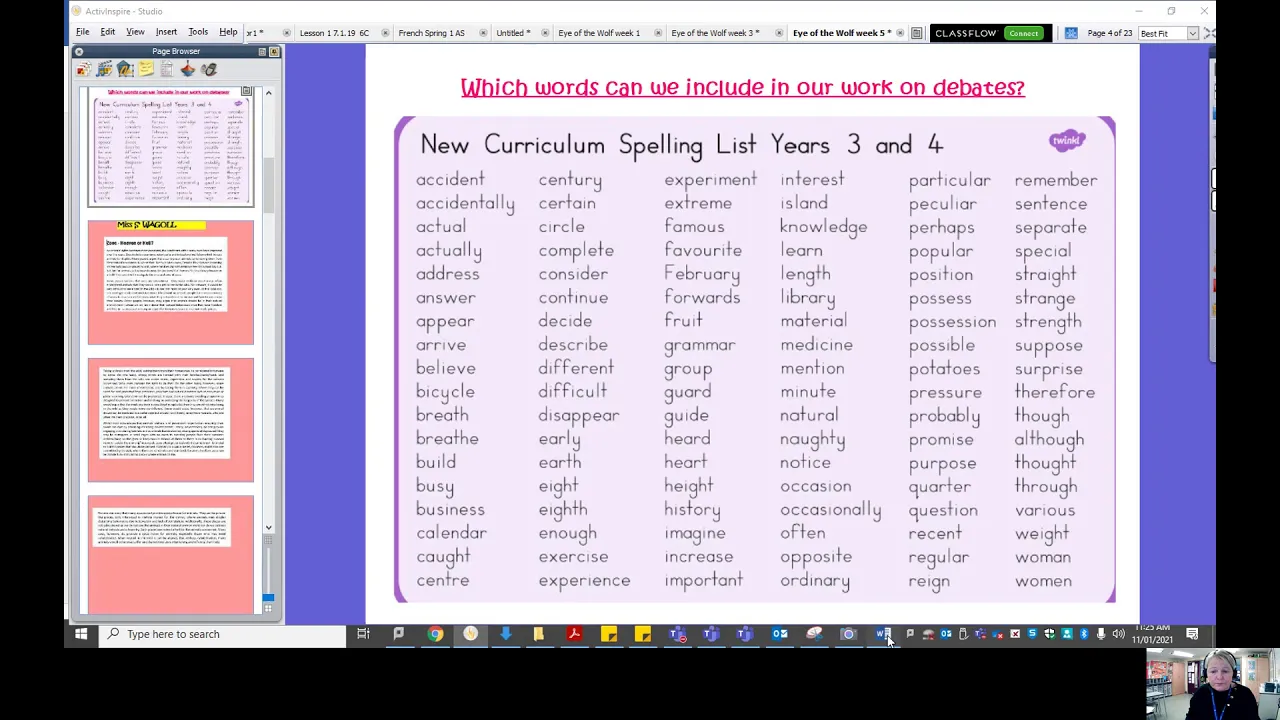Select the Miss P WAGOLL page thumbnail

point(171,282)
